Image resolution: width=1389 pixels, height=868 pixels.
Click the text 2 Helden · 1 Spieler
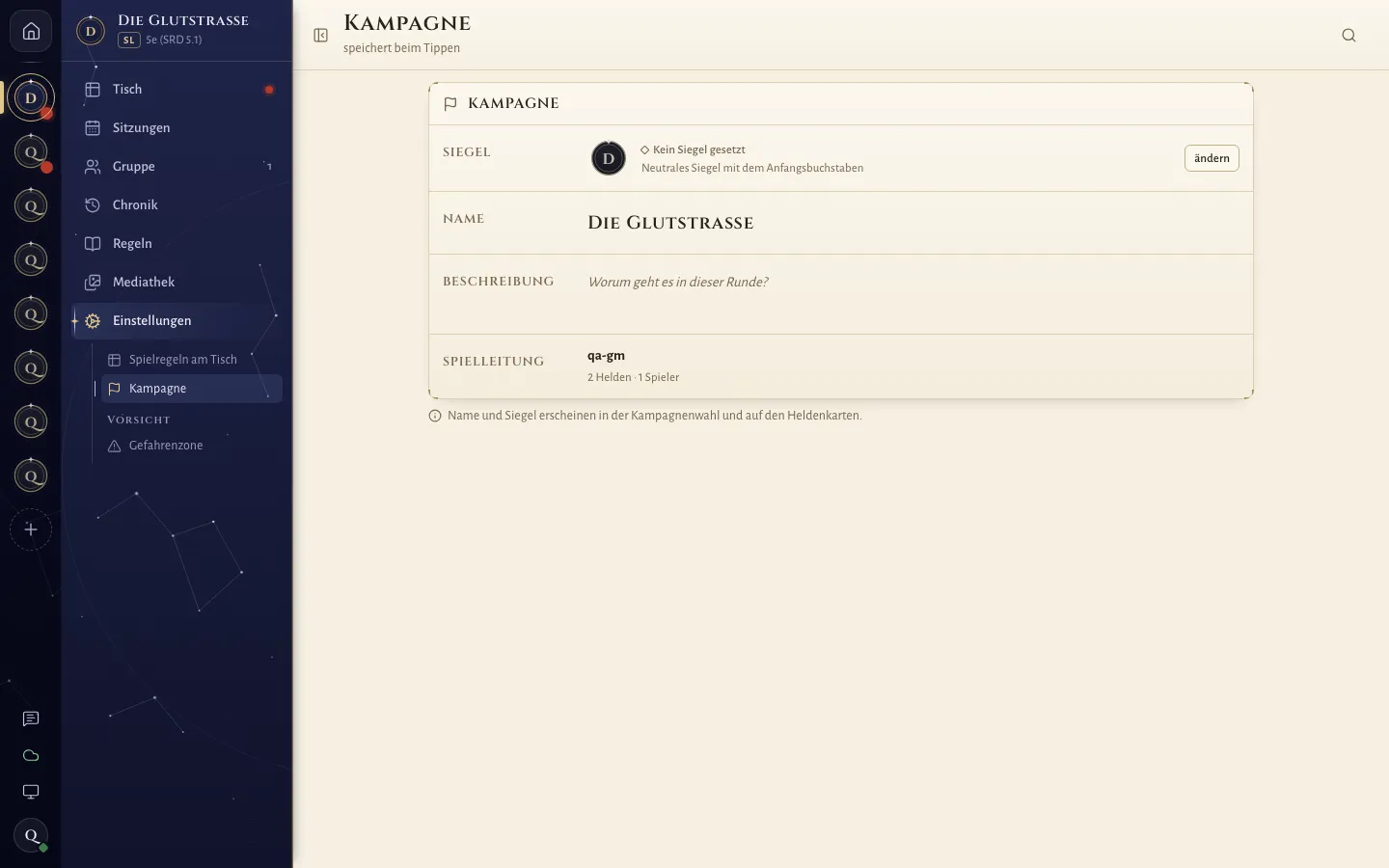[633, 377]
